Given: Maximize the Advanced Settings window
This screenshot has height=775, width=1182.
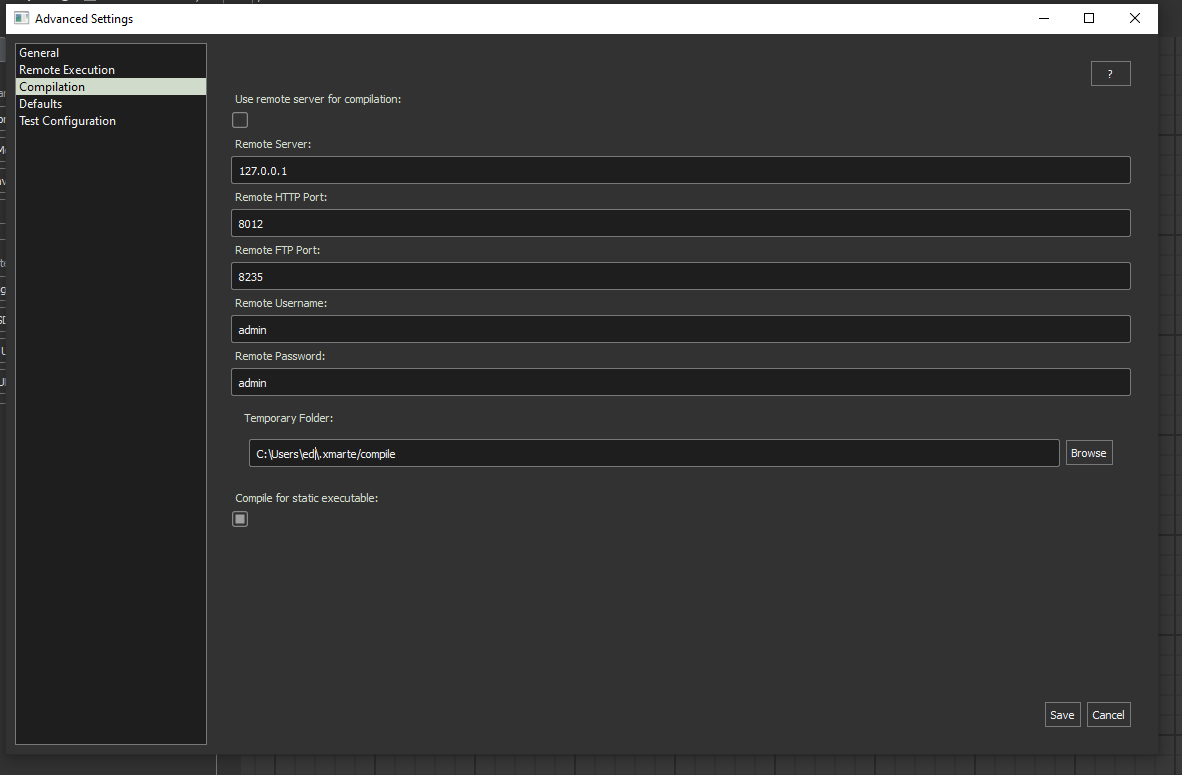Looking at the screenshot, I should [x=1089, y=18].
